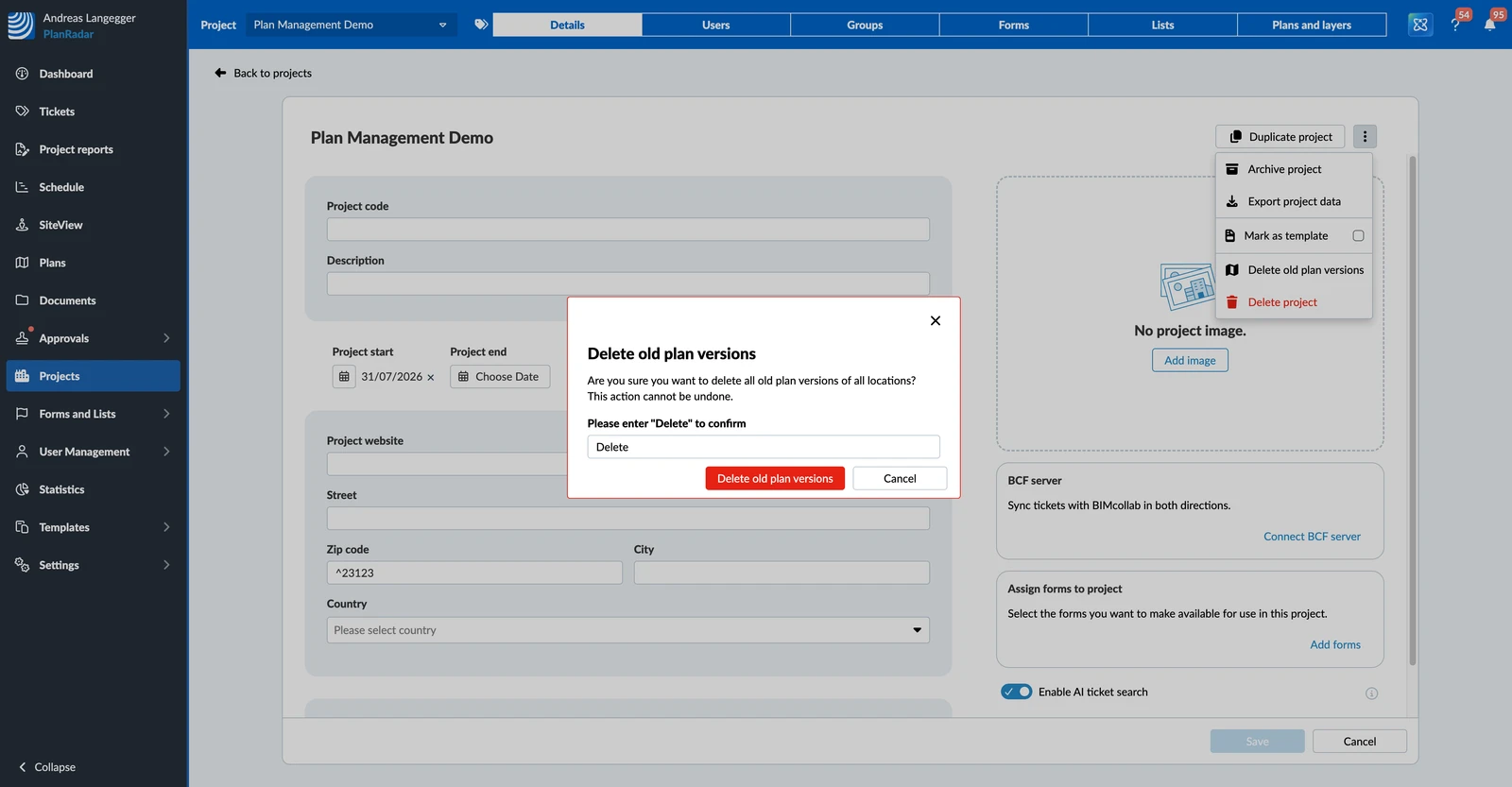Click the Add forms link
1512x787 pixels.
1335,645
